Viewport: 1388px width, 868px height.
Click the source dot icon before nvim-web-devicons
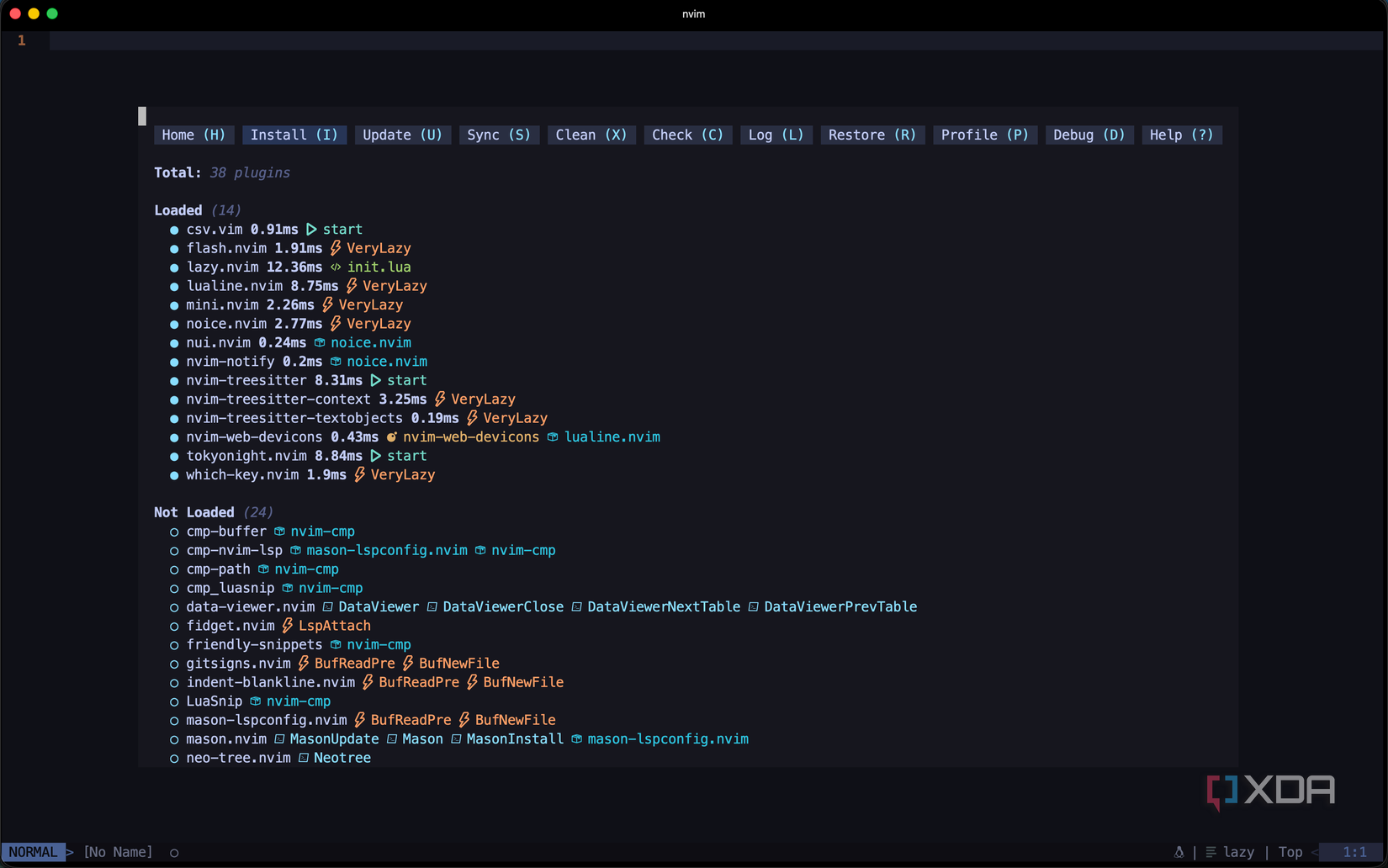pos(391,437)
